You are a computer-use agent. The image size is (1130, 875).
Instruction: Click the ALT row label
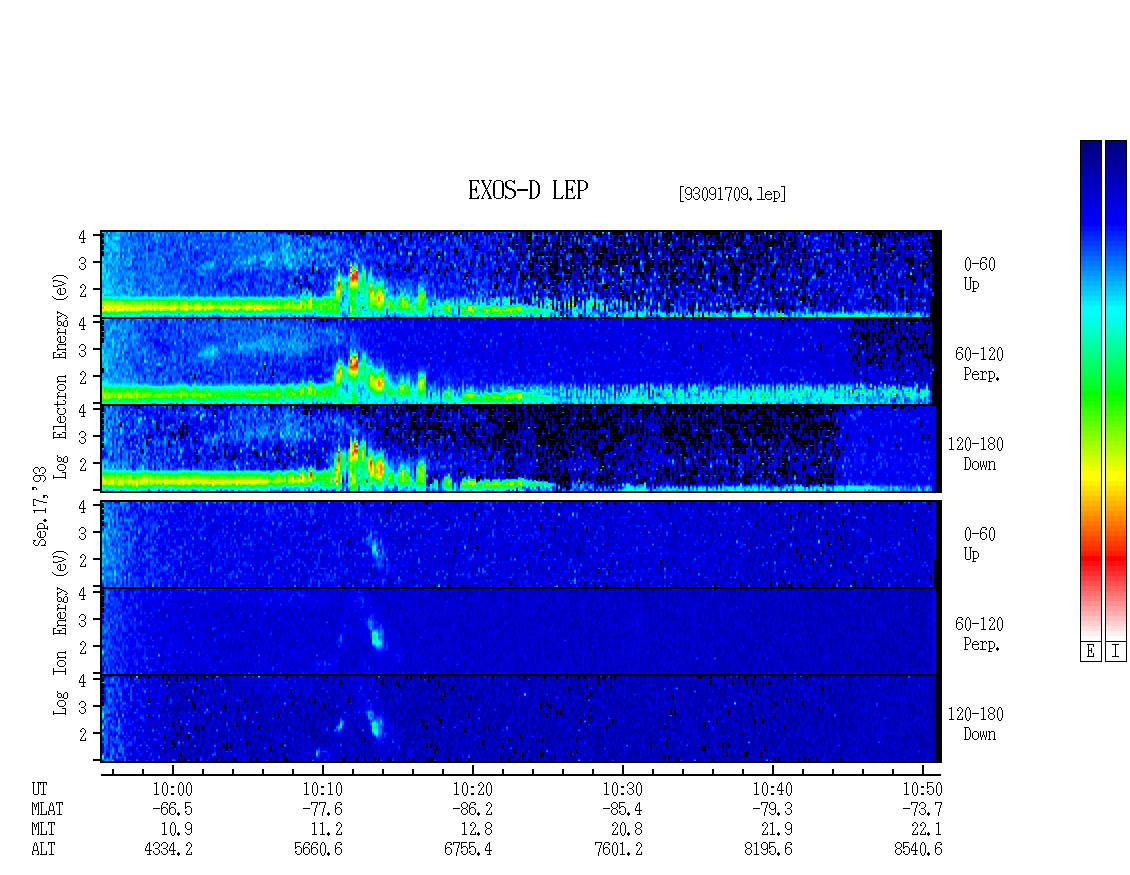(43, 850)
